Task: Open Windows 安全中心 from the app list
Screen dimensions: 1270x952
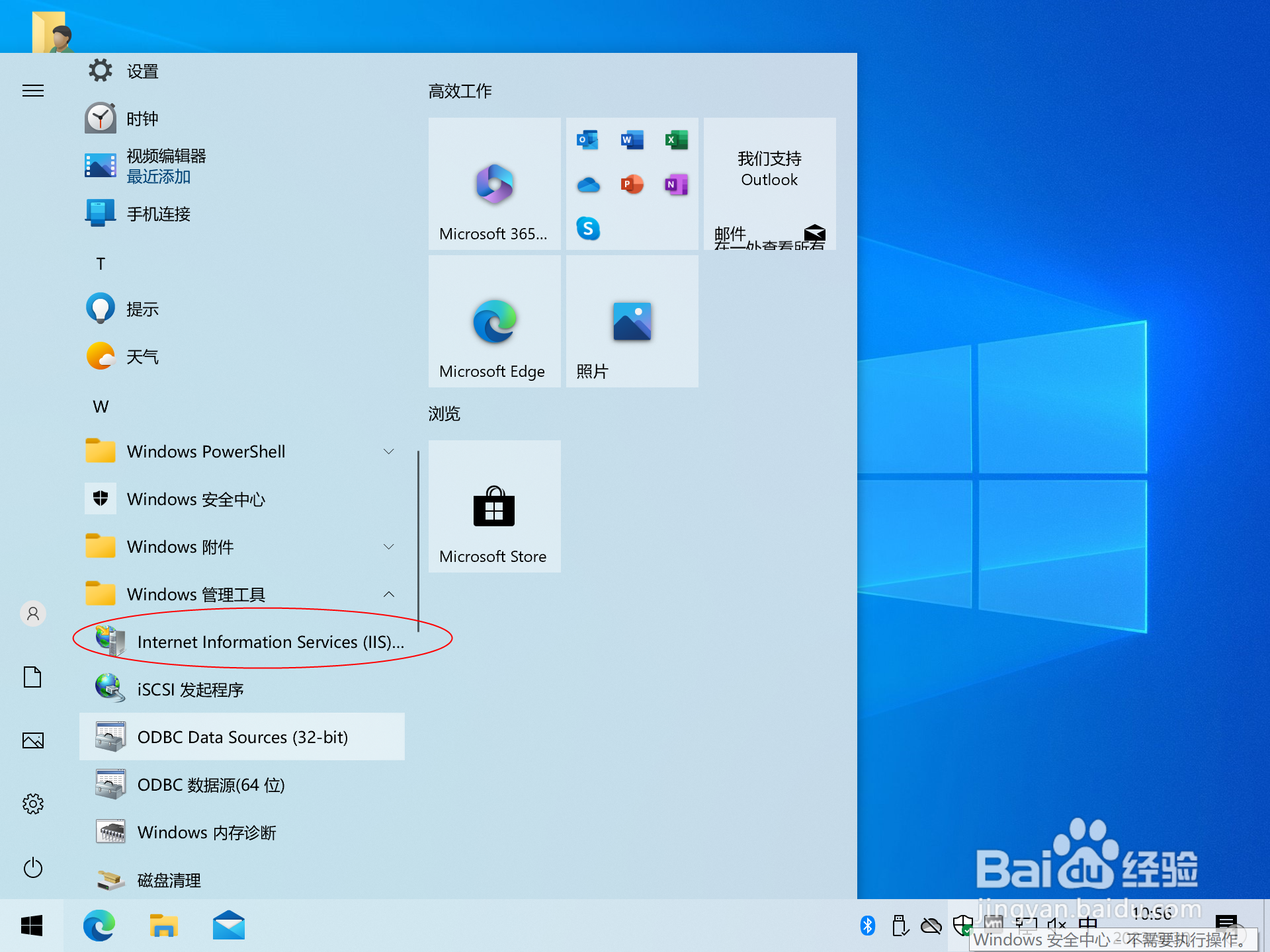Action: coord(242,499)
